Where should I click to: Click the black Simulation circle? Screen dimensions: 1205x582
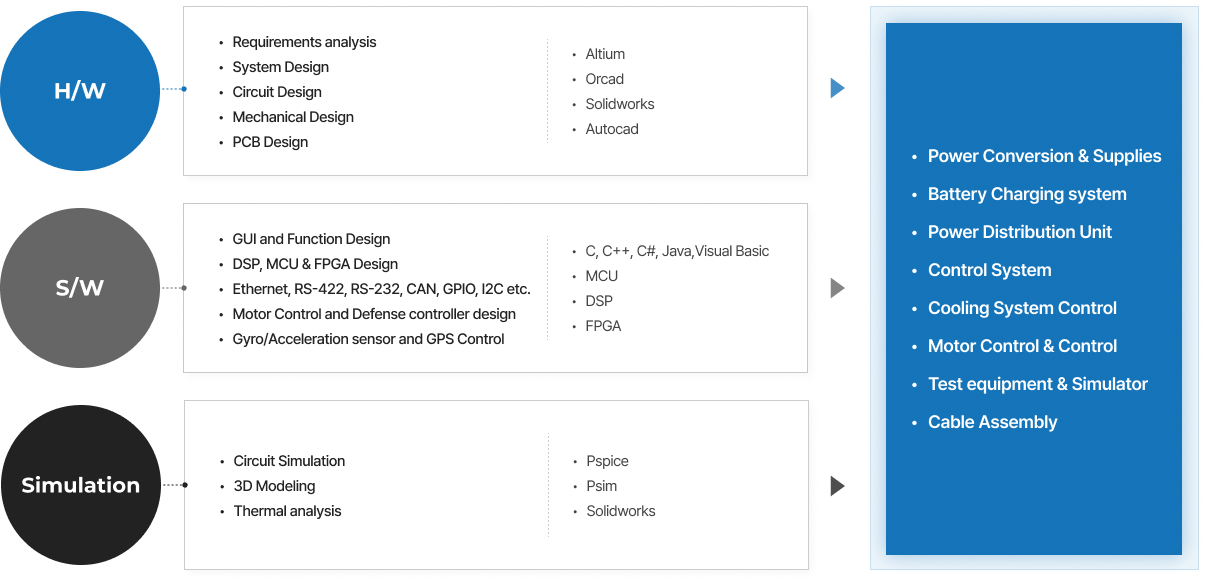click(x=80, y=485)
